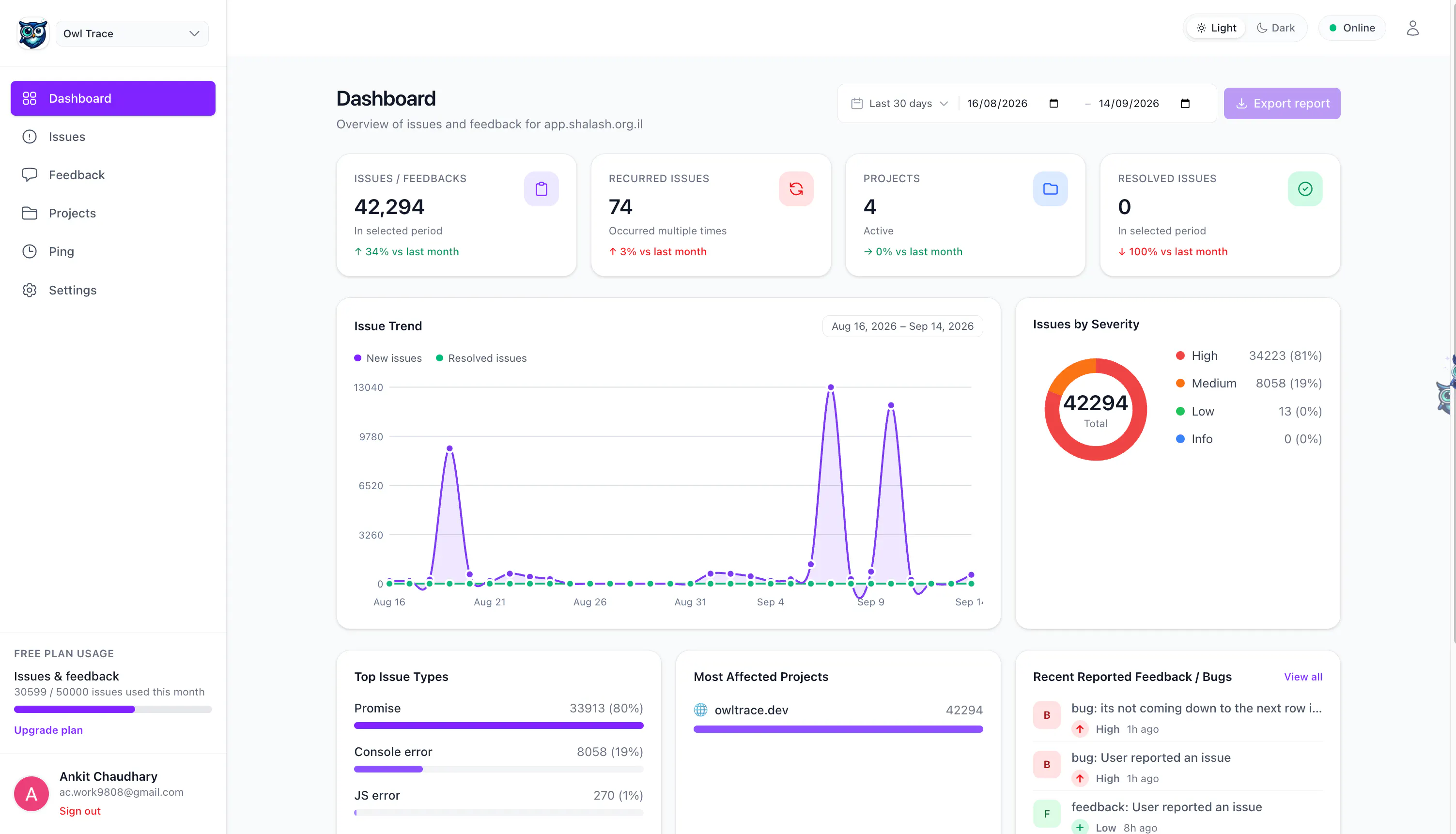
Task: Toggle Resolved issues series in chart legend
Action: click(481, 358)
